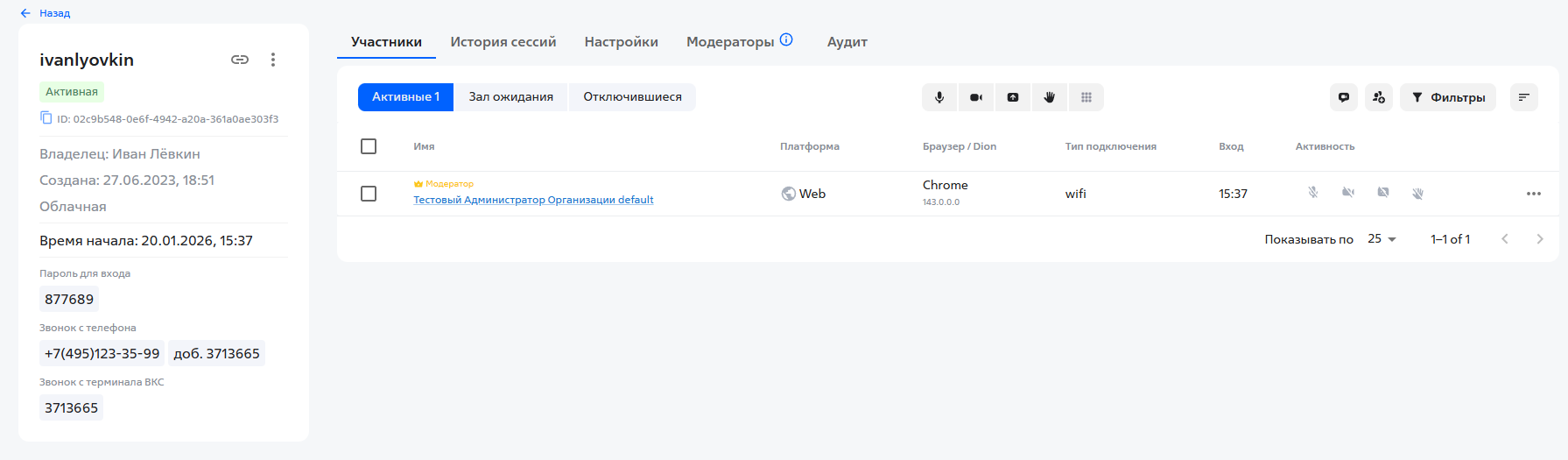Click the entry time 15:37 cell
This screenshot has height=460, width=1568.
tap(1233, 194)
